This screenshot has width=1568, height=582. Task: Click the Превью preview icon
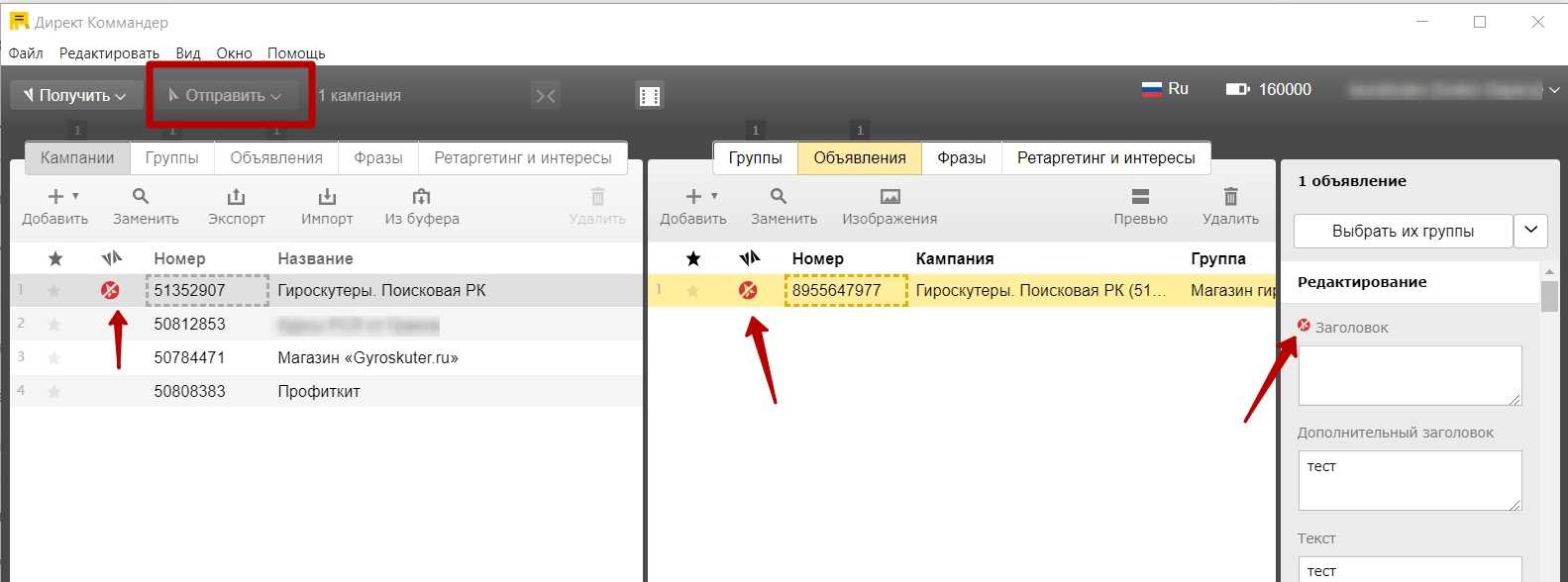pos(1140,197)
